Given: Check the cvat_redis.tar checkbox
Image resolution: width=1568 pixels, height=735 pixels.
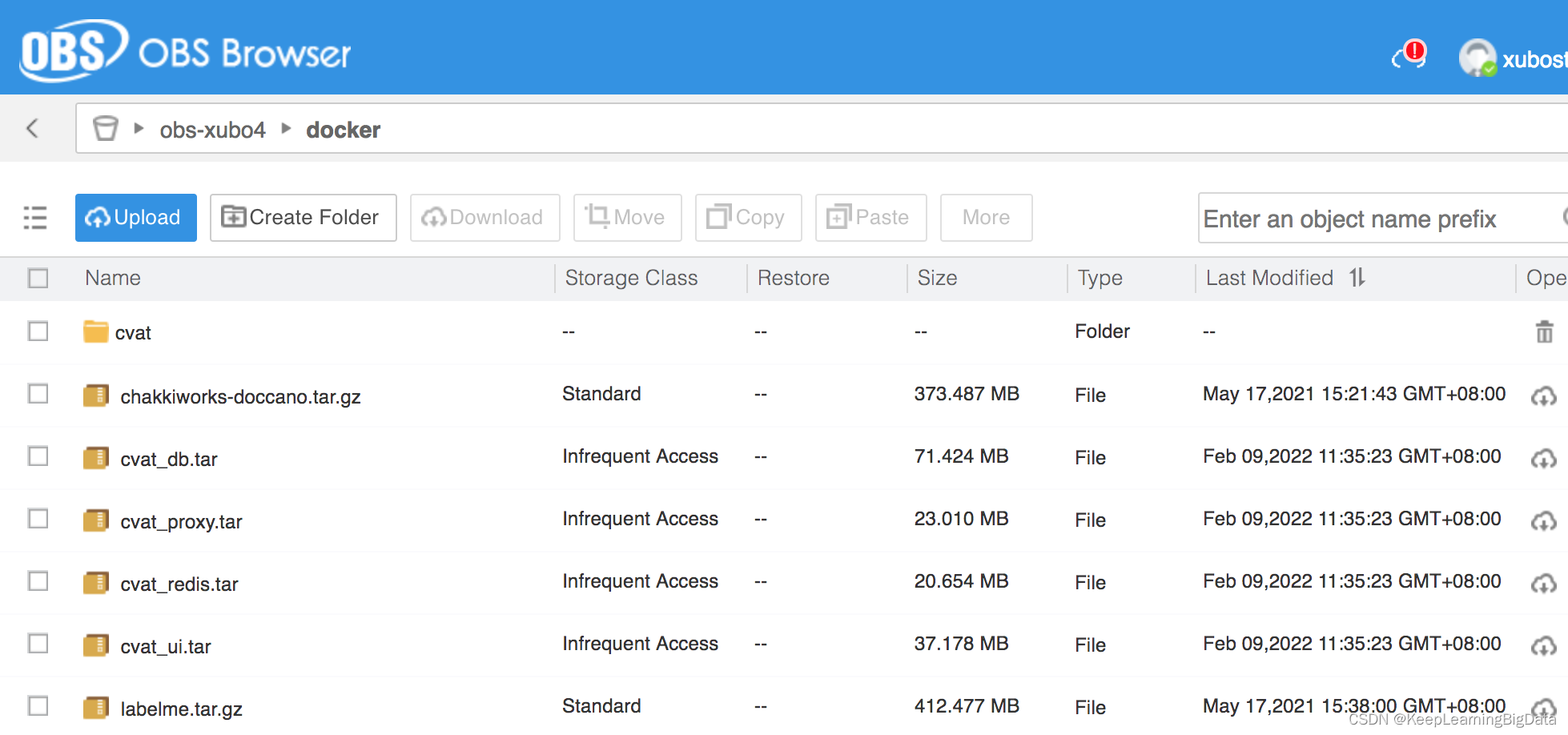Looking at the screenshot, I should 38,580.
